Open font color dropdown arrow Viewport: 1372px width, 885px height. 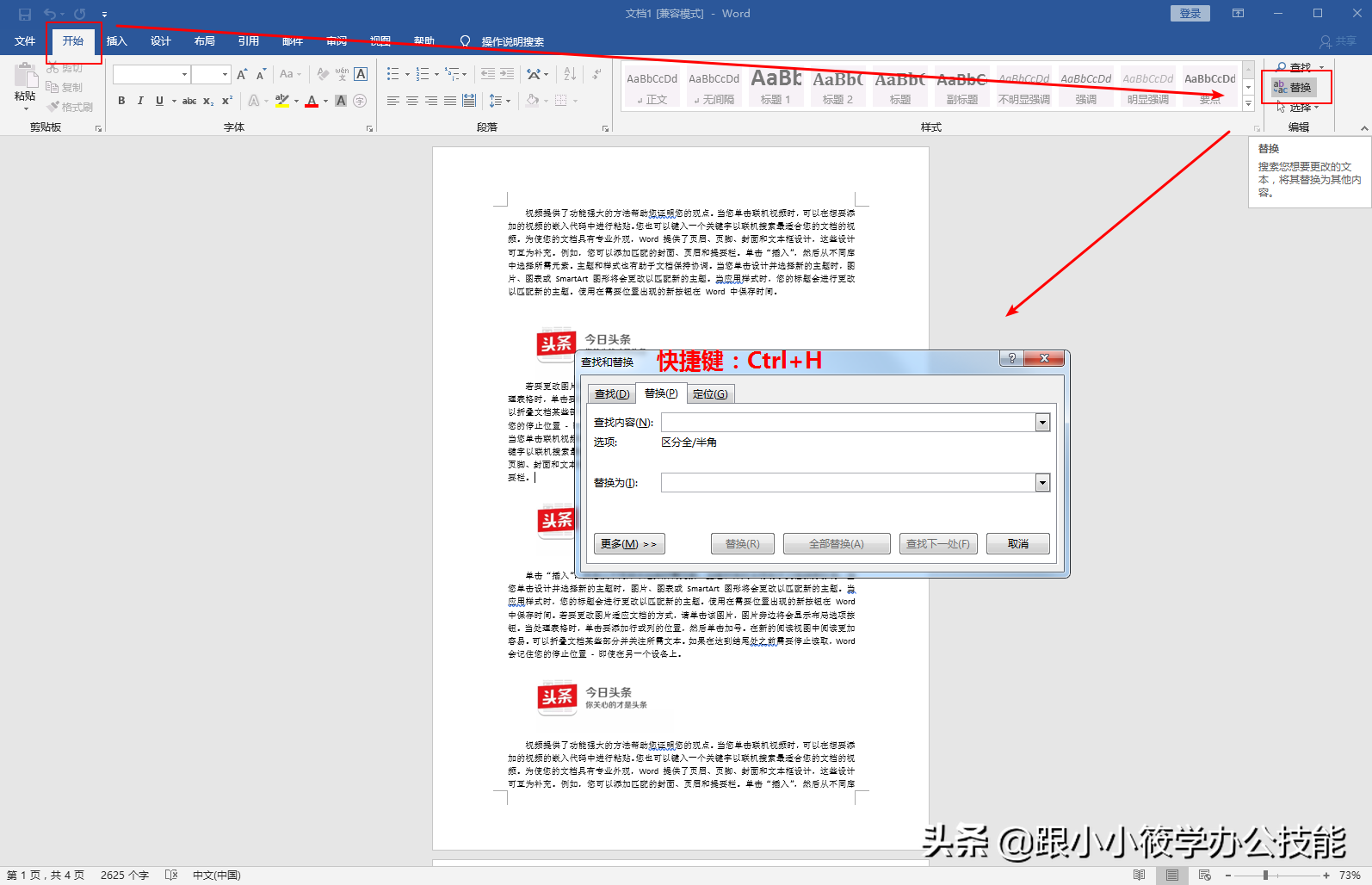pos(325,101)
